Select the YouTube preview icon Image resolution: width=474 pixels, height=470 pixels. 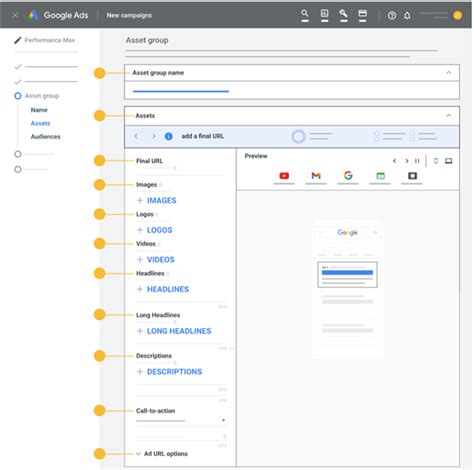coord(284,176)
